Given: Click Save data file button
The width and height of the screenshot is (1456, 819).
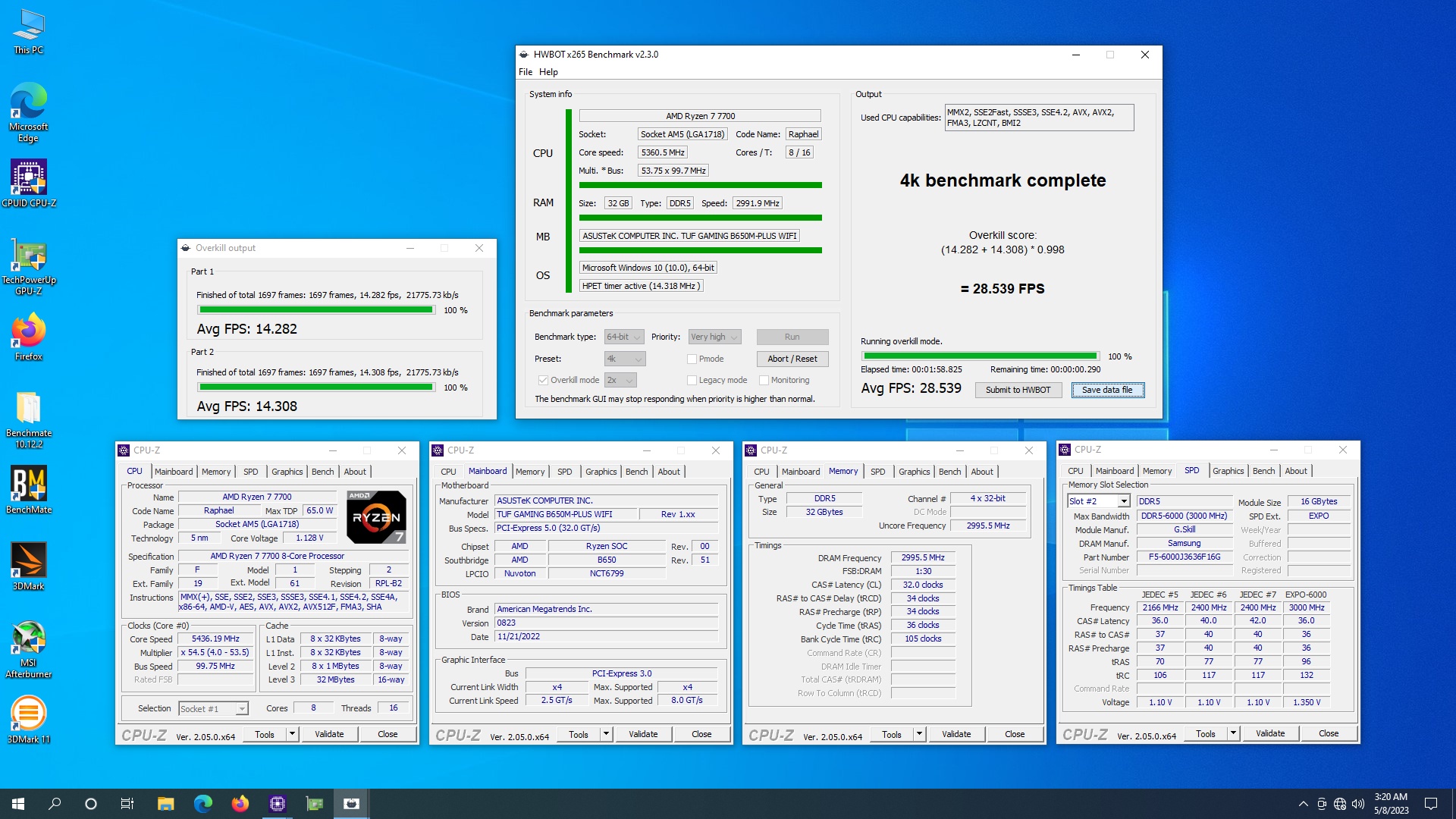Looking at the screenshot, I should click(1107, 390).
